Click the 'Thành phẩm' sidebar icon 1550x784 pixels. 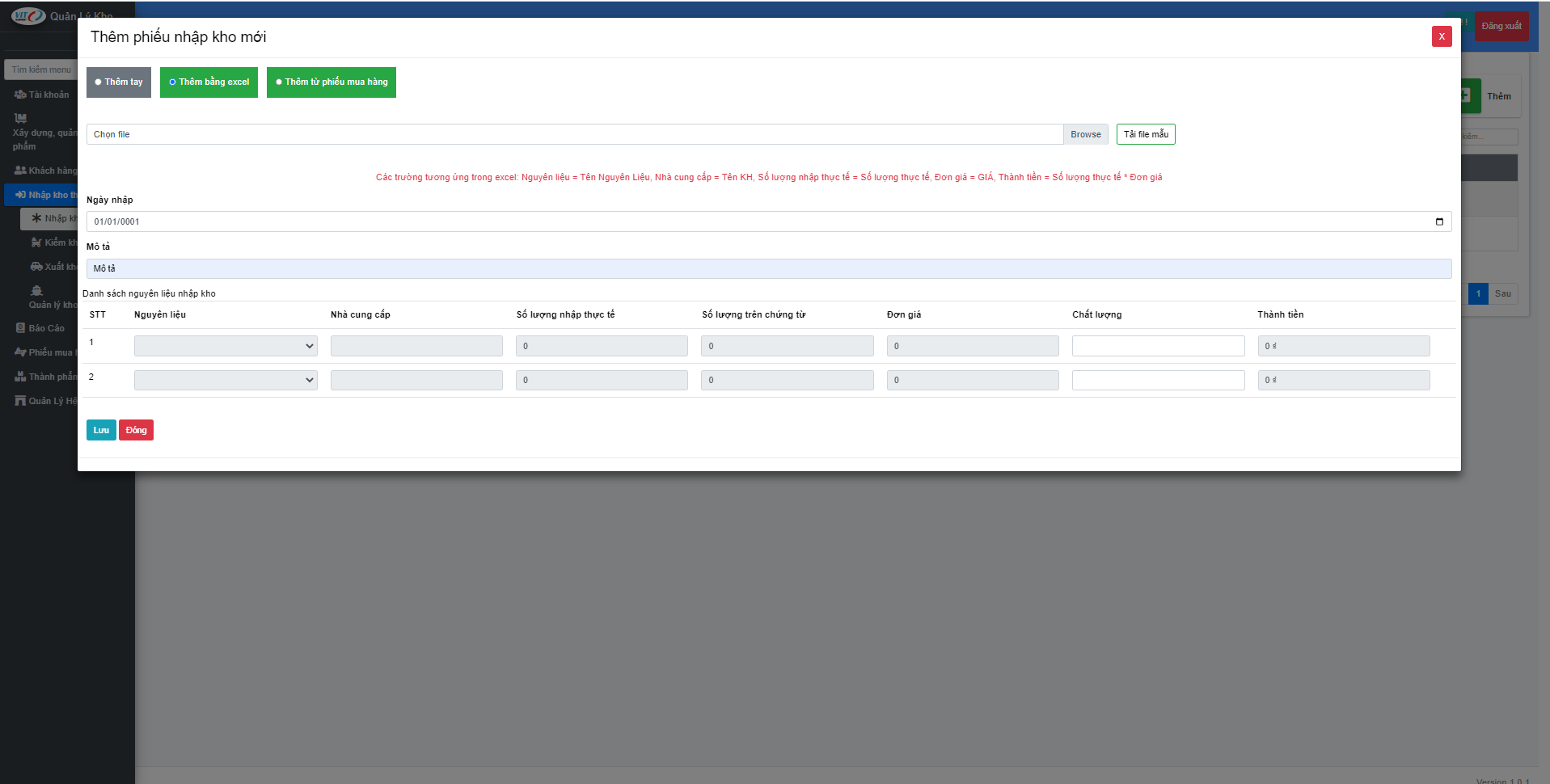click(x=20, y=377)
